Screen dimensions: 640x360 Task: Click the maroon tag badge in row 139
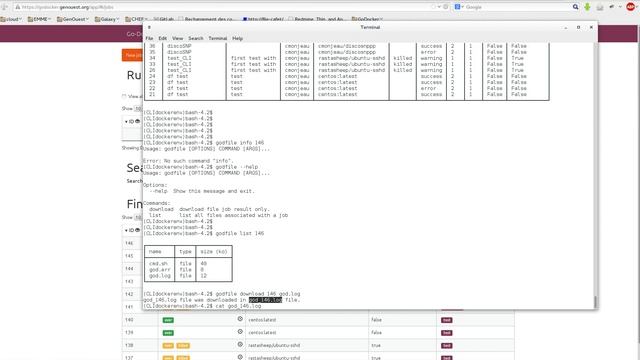point(447,333)
